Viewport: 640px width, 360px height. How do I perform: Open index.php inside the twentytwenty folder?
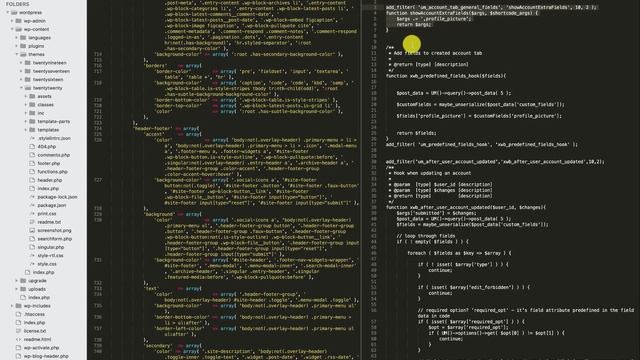(48, 189)
